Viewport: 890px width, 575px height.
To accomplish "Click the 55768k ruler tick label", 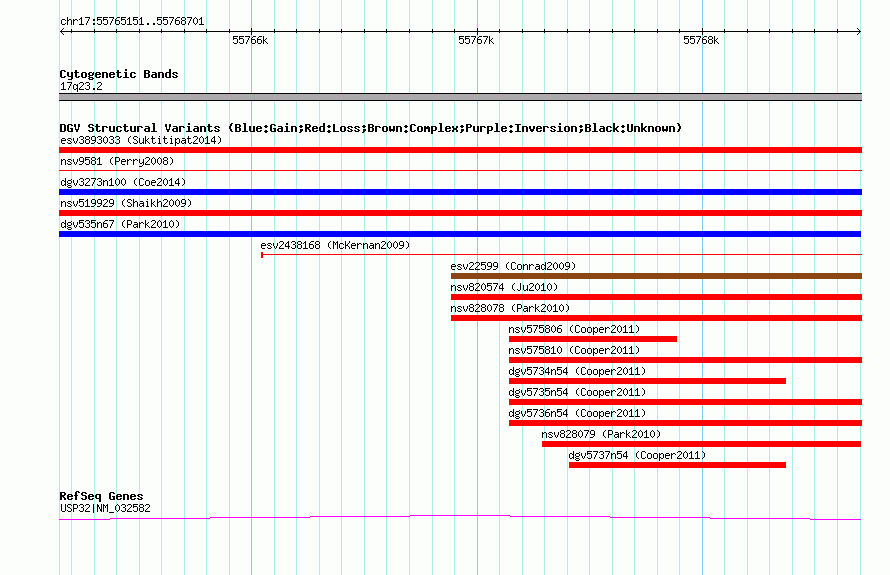I will [701, 40].
